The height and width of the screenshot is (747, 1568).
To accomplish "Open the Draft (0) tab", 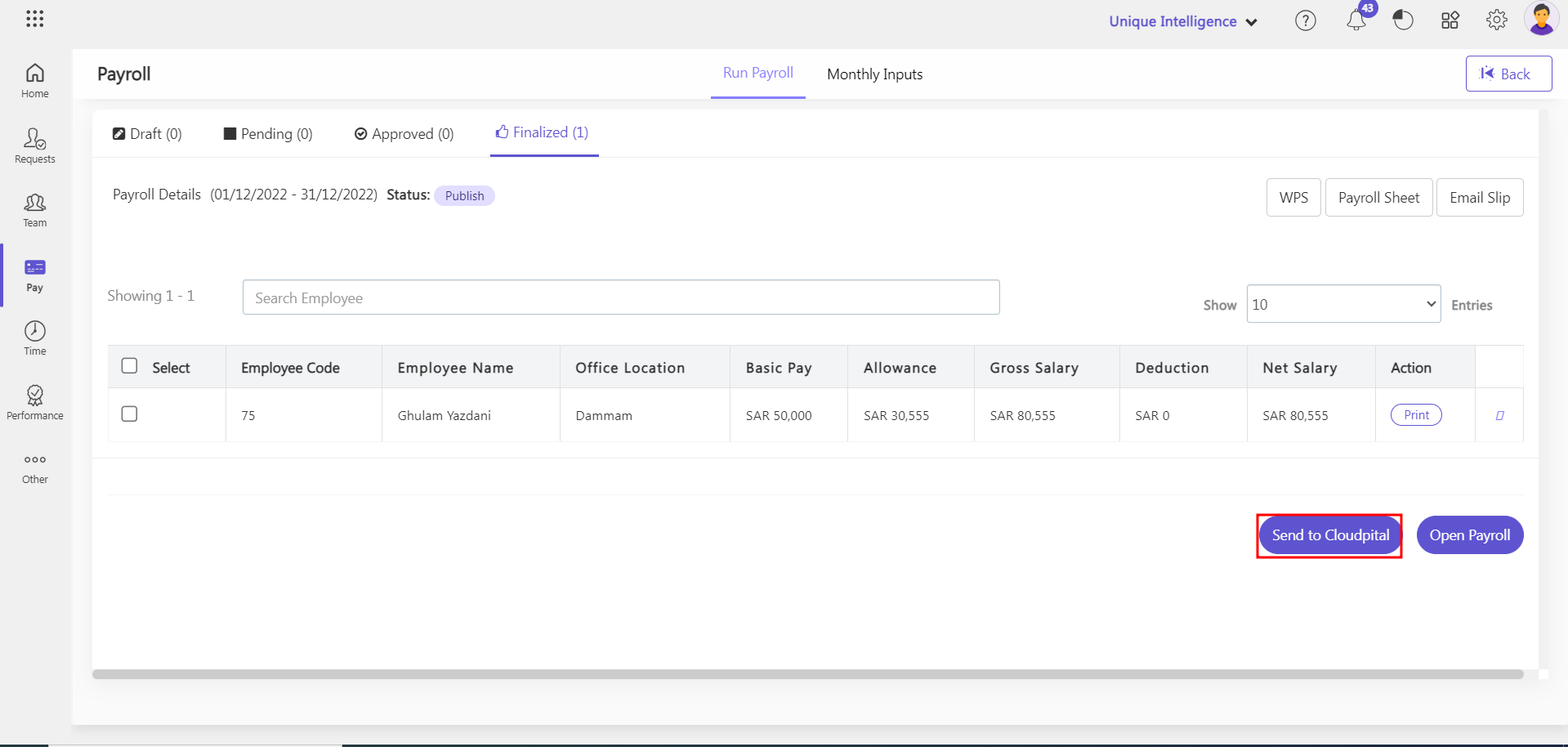I will pyautogui.click(x=147, y=133).
